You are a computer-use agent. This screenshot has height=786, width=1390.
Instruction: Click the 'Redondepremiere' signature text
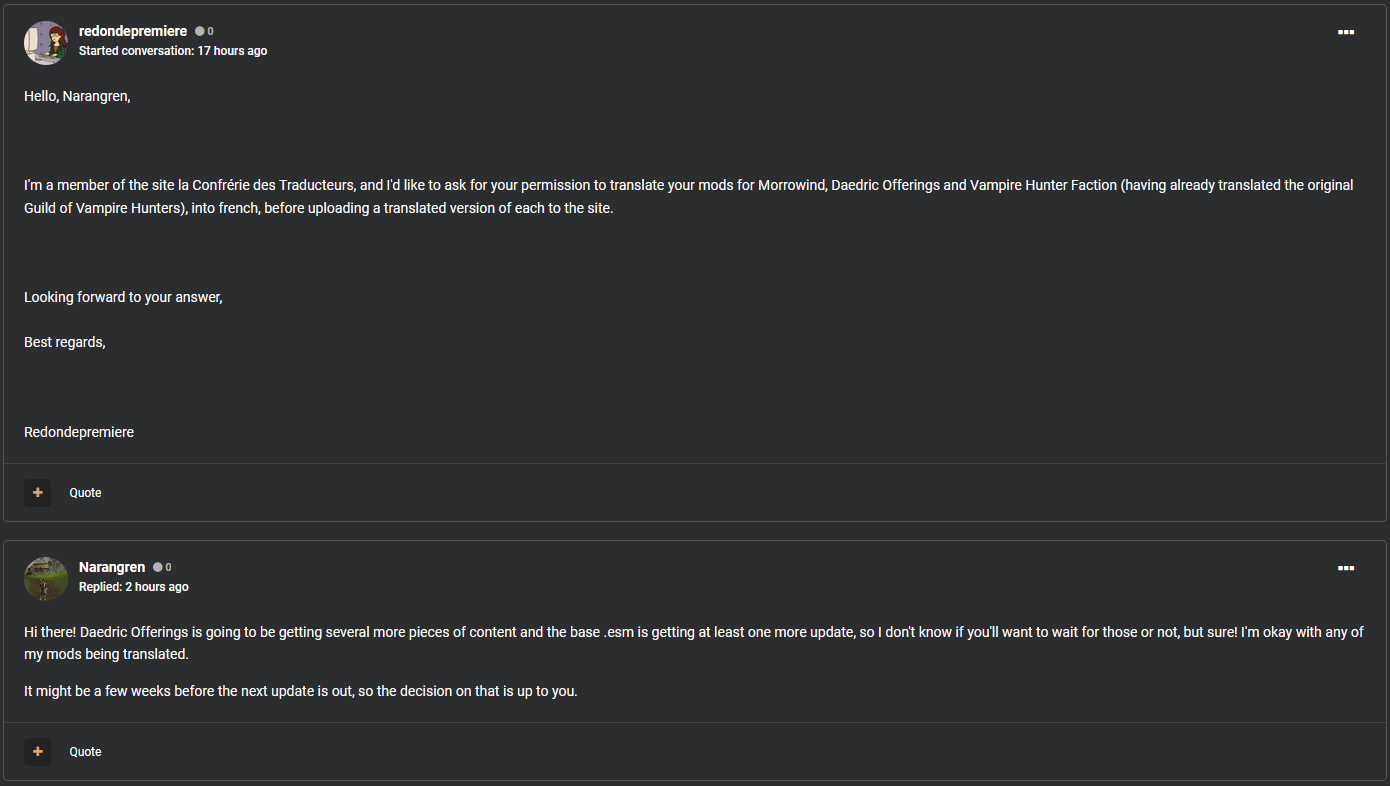pyautogui.click(x=79, y=433)
